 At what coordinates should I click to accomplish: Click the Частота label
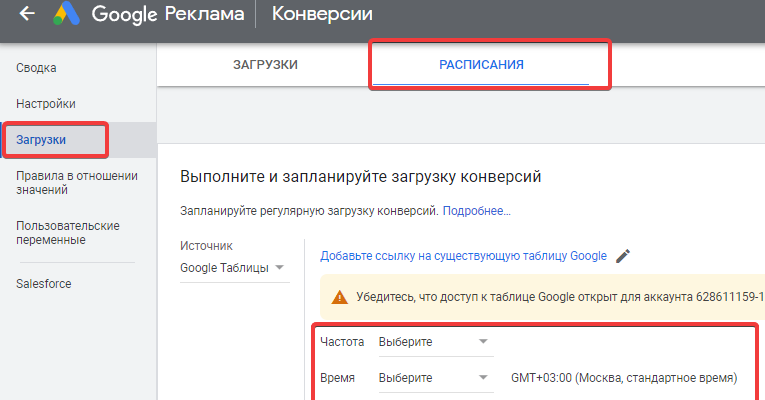pos(342,342)
